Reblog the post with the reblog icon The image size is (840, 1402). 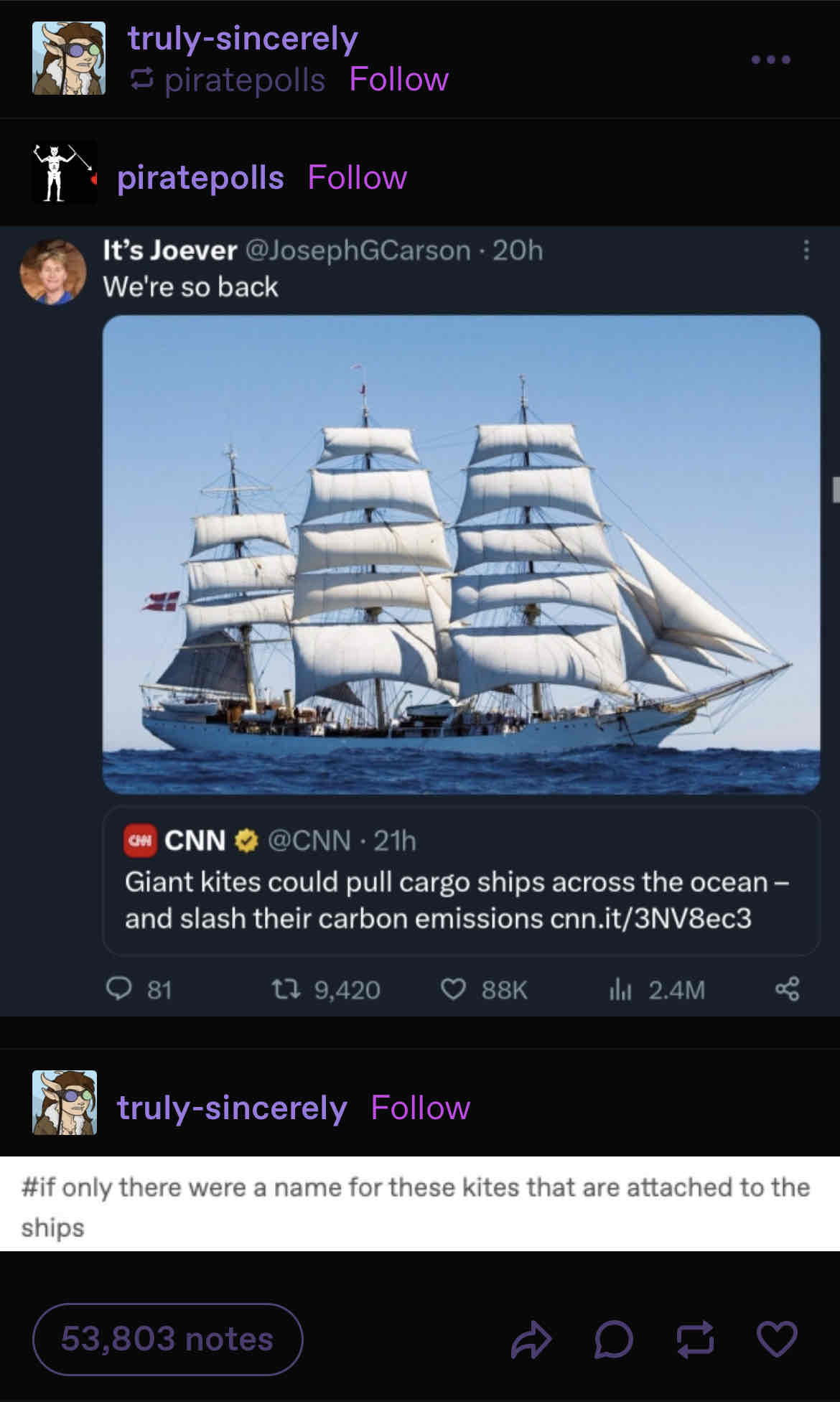point(696,1340)
